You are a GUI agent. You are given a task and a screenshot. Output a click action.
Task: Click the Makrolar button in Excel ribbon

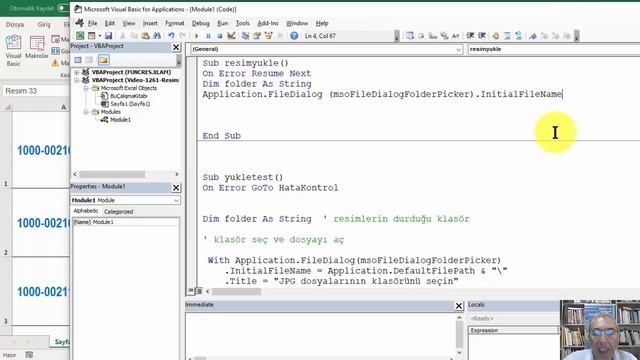coord(37,47)
